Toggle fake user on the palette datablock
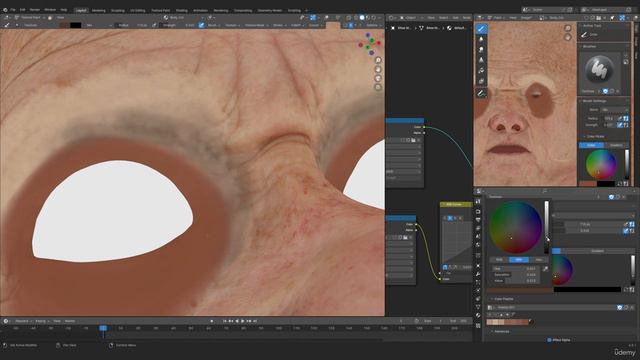The image size is (640, 360). (620, 307)
